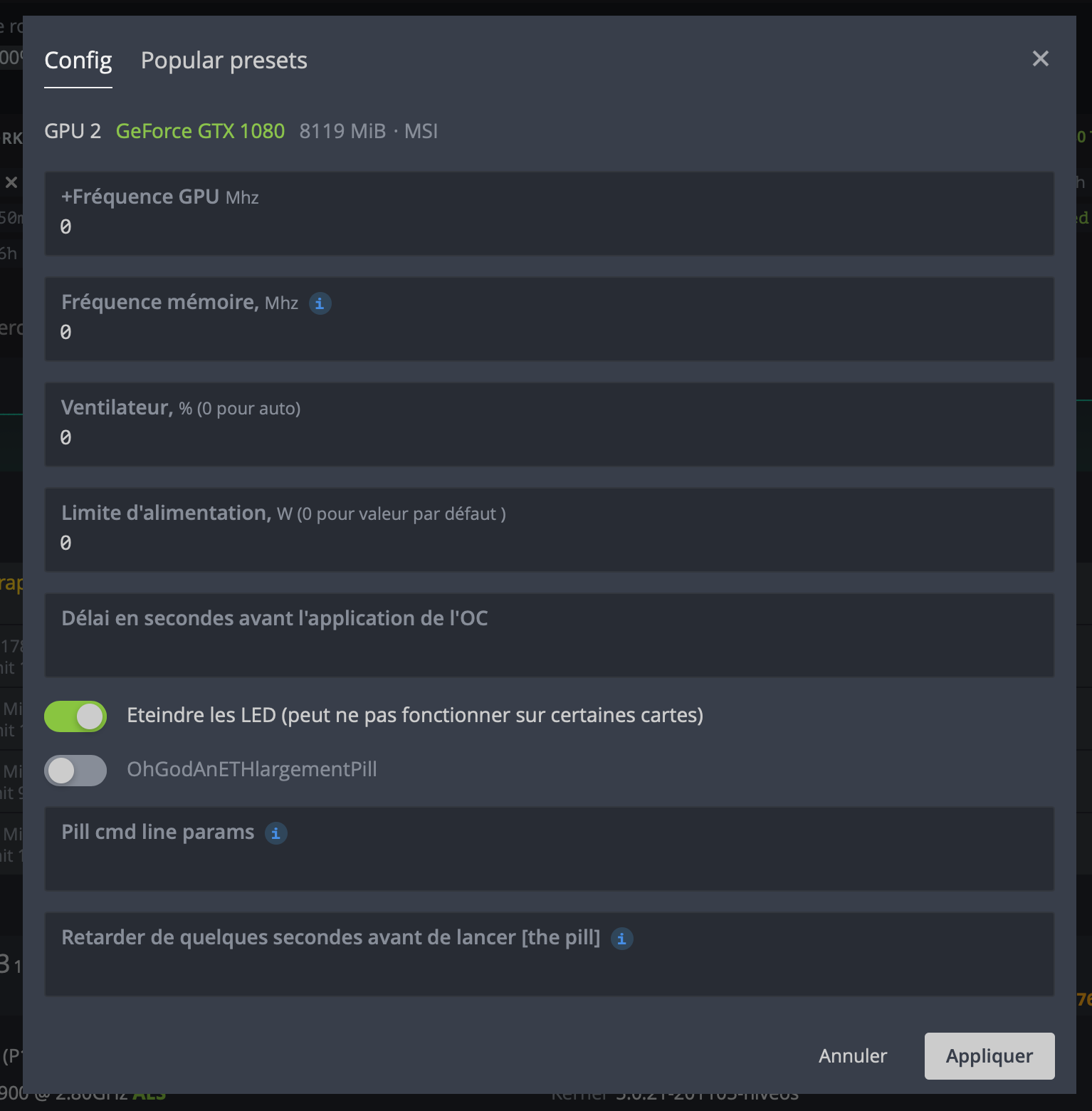Open the Popular presets tab
Screen dimensions: 1092x1111
click(224, 61)
